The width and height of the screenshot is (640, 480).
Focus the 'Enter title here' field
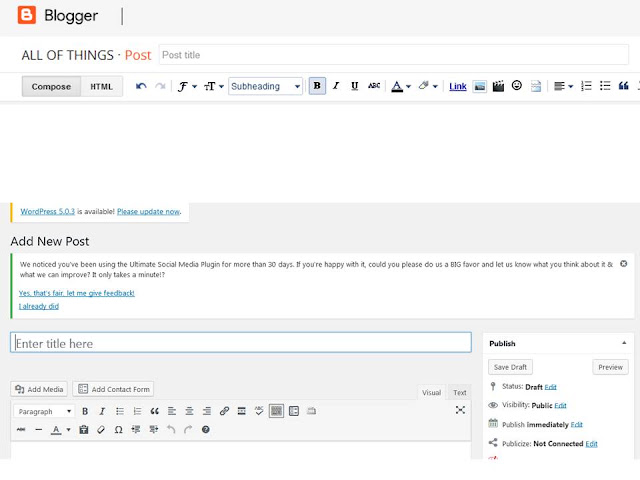tap(241, 342)
